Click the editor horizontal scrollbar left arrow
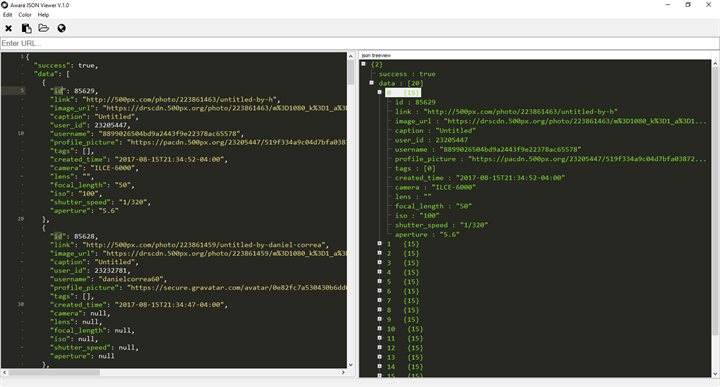This screenshot has width=720, height=387. coord(4,372)
